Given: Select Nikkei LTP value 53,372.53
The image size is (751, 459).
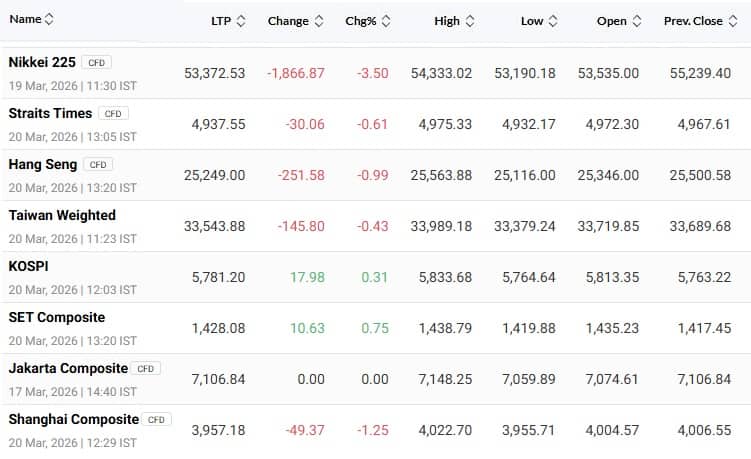Looking at the screenshot, I should 215,73.
